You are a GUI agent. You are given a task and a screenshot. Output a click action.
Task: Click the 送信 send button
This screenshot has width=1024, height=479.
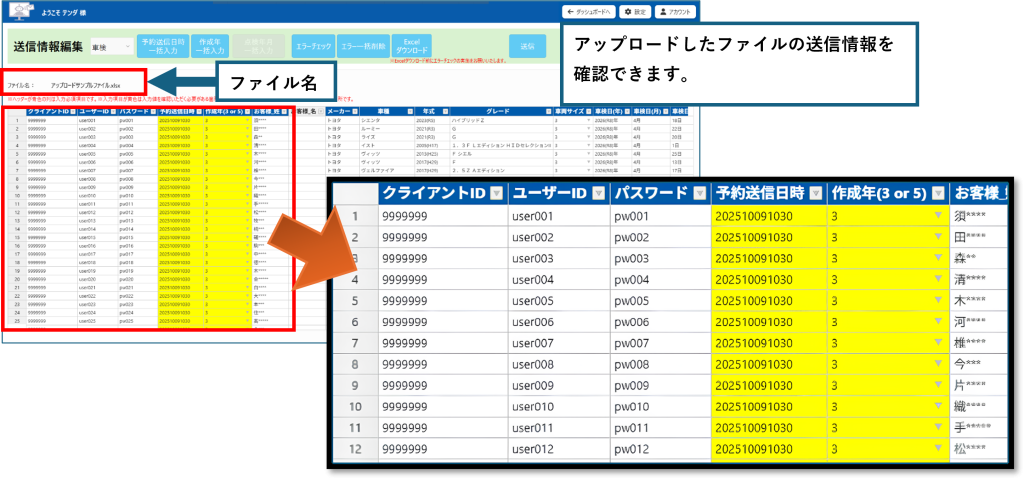pyautogui.click(x=527, y=46)
